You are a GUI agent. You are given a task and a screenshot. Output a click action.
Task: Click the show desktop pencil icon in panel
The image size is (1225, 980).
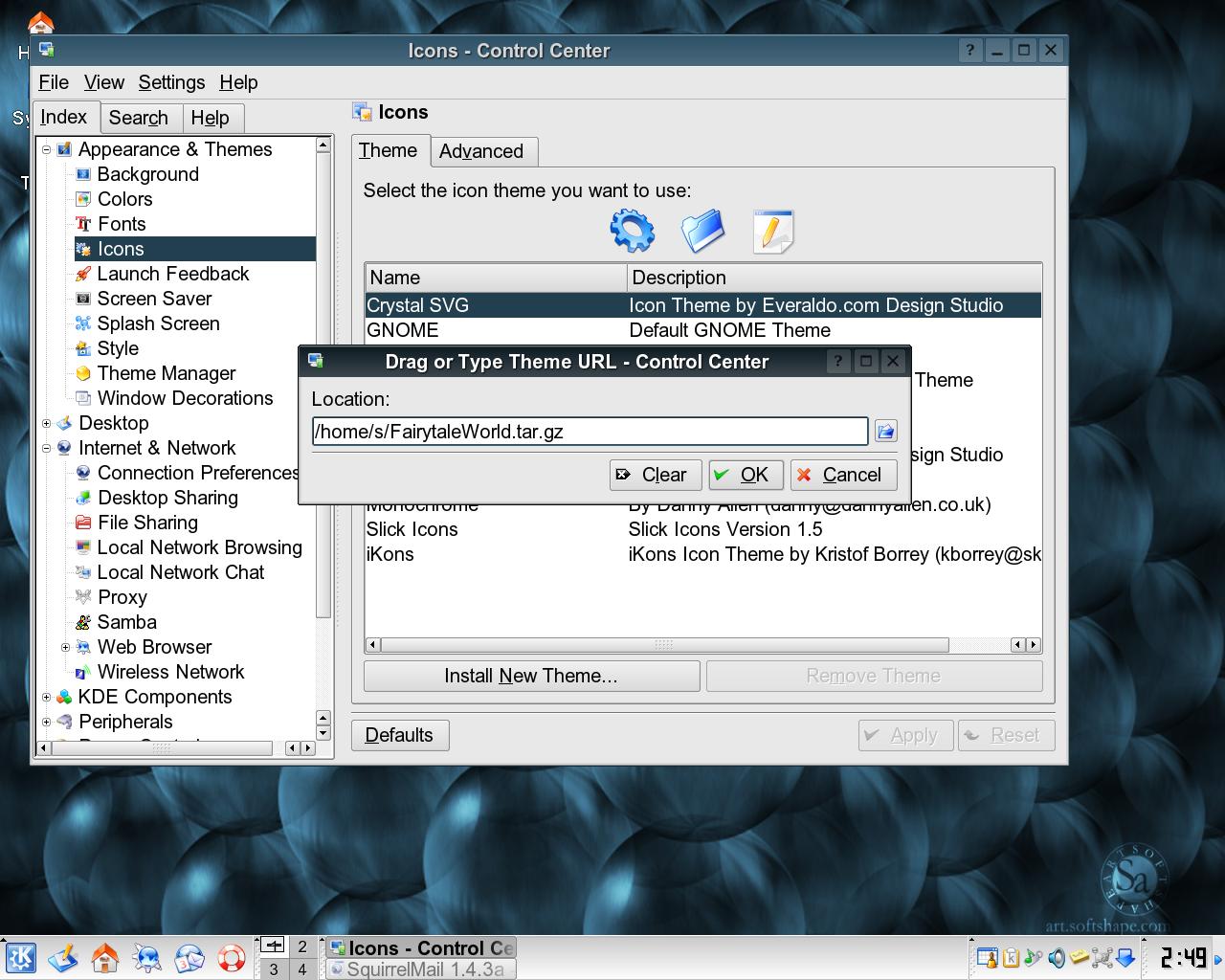63,957
